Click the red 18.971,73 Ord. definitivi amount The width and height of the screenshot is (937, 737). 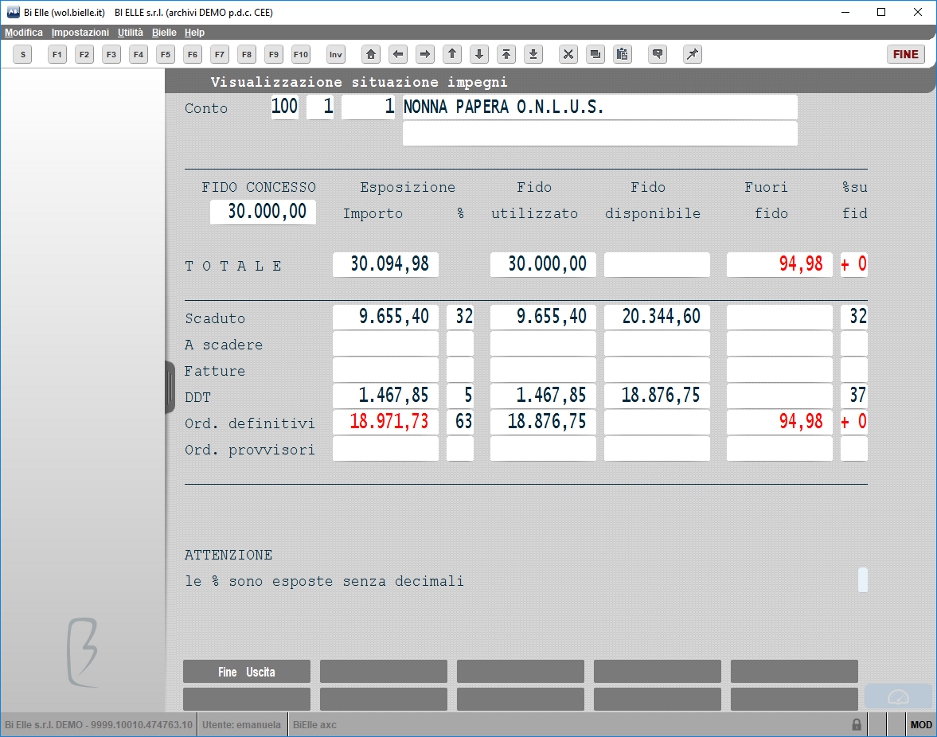tap(385, 422)
